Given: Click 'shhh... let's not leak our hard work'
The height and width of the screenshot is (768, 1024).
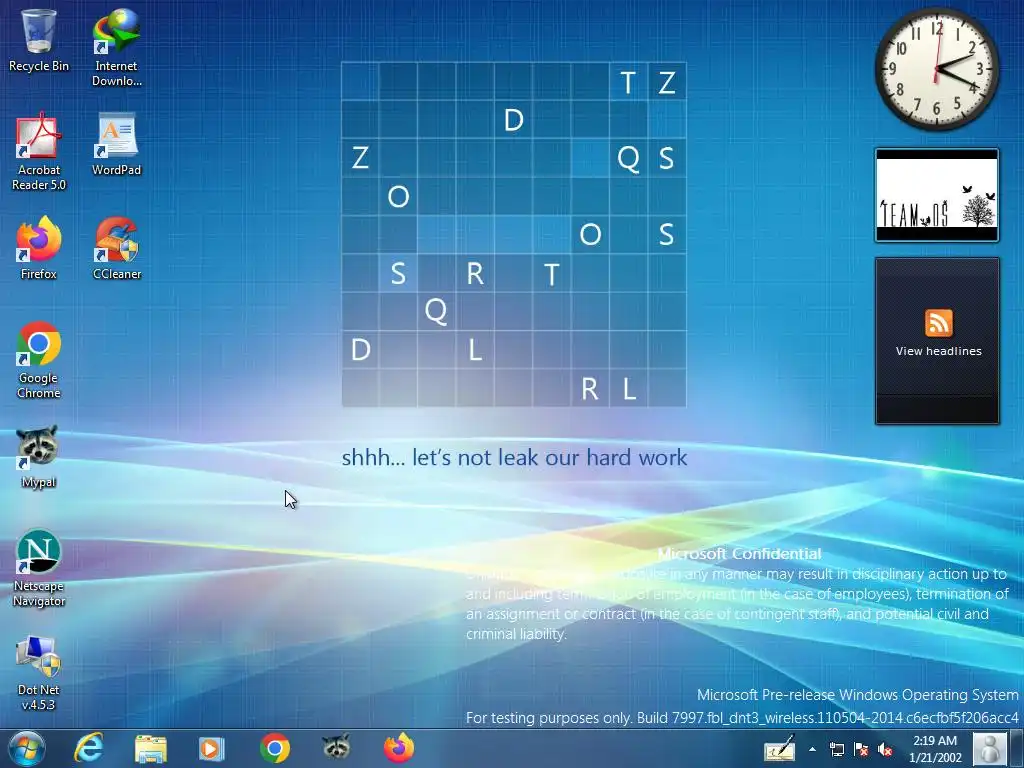Looking at the screenshot, I should (514, 457).
